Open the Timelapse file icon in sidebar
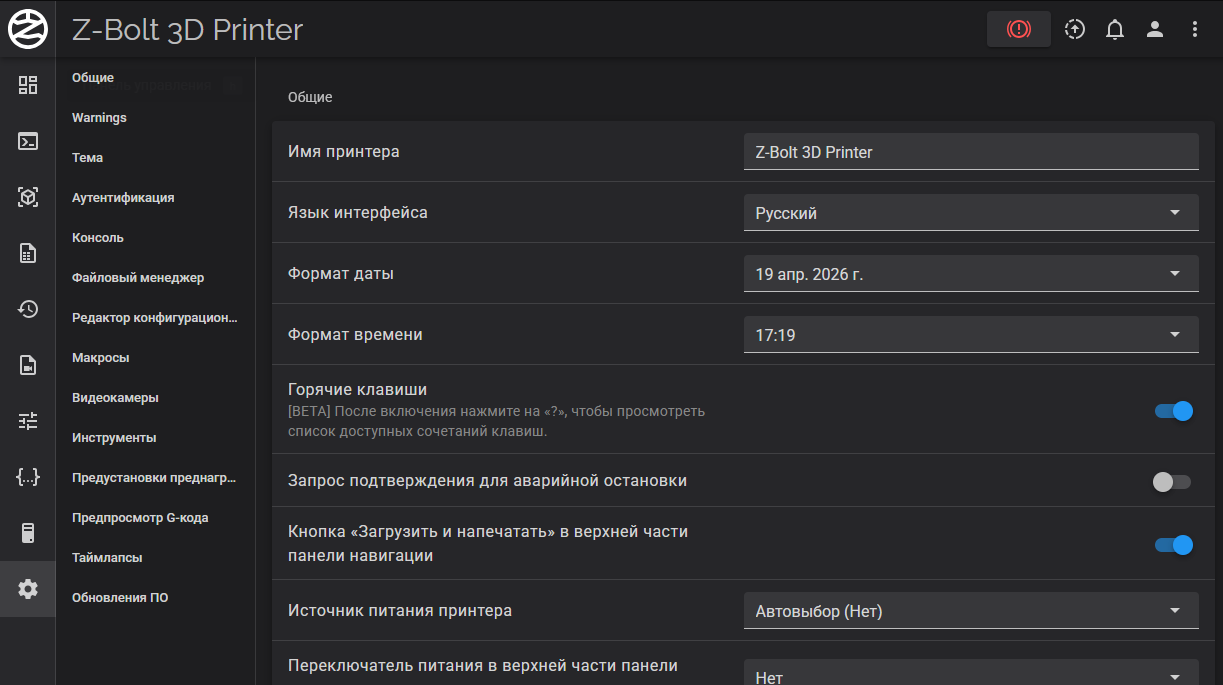 coord(28,365)
